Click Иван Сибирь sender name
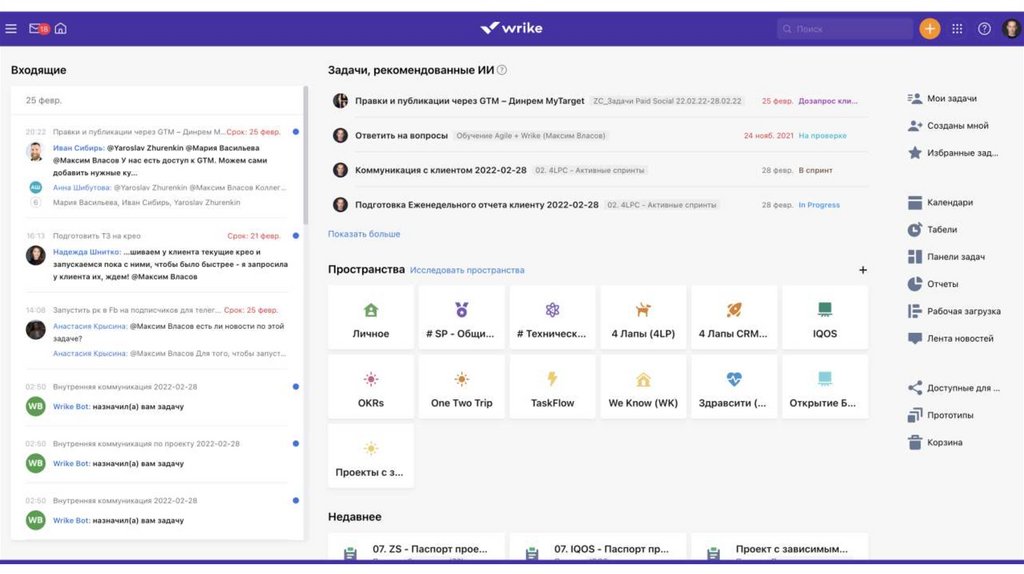1024x574 pixels. [x=78, y=148]
